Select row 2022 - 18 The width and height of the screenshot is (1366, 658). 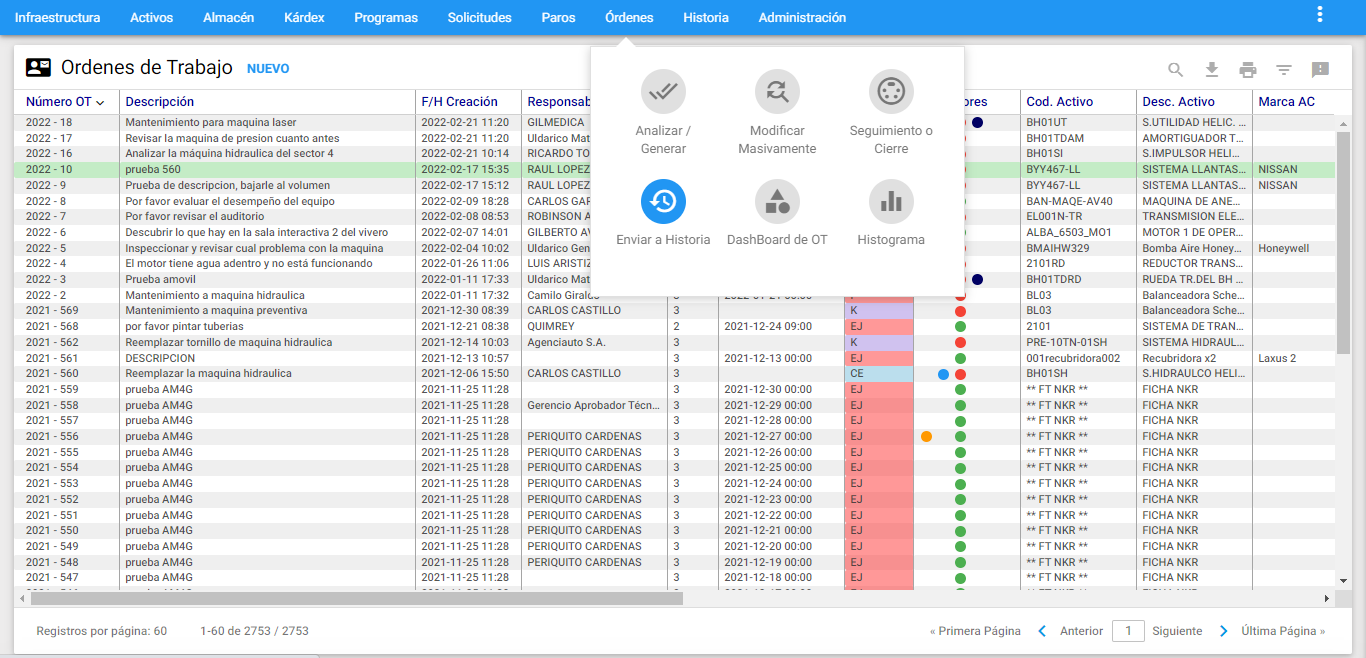pyautogui.click(x=675, y=122)
